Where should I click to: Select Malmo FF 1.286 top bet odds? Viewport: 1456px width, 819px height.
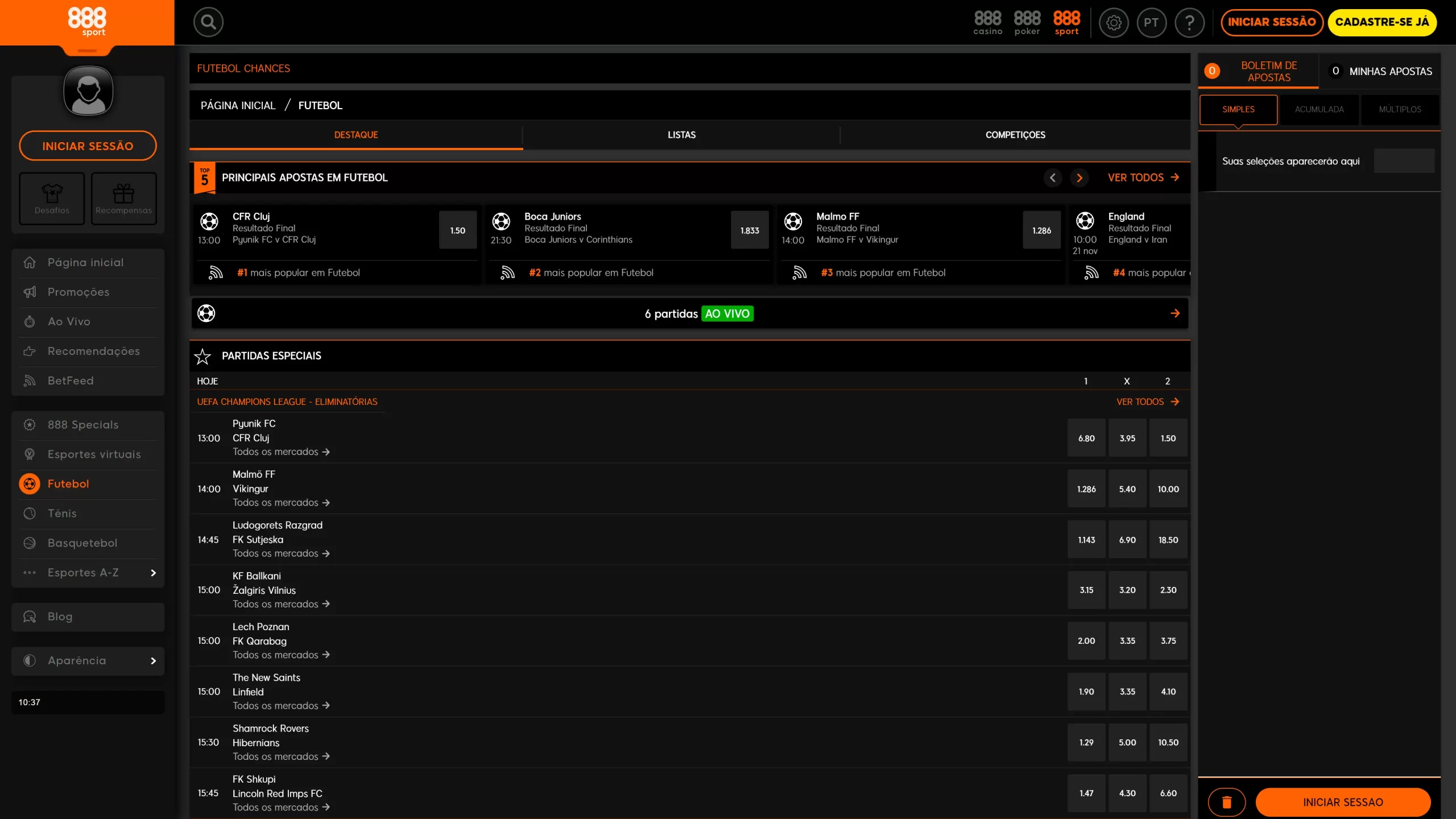coord(1041,230)
